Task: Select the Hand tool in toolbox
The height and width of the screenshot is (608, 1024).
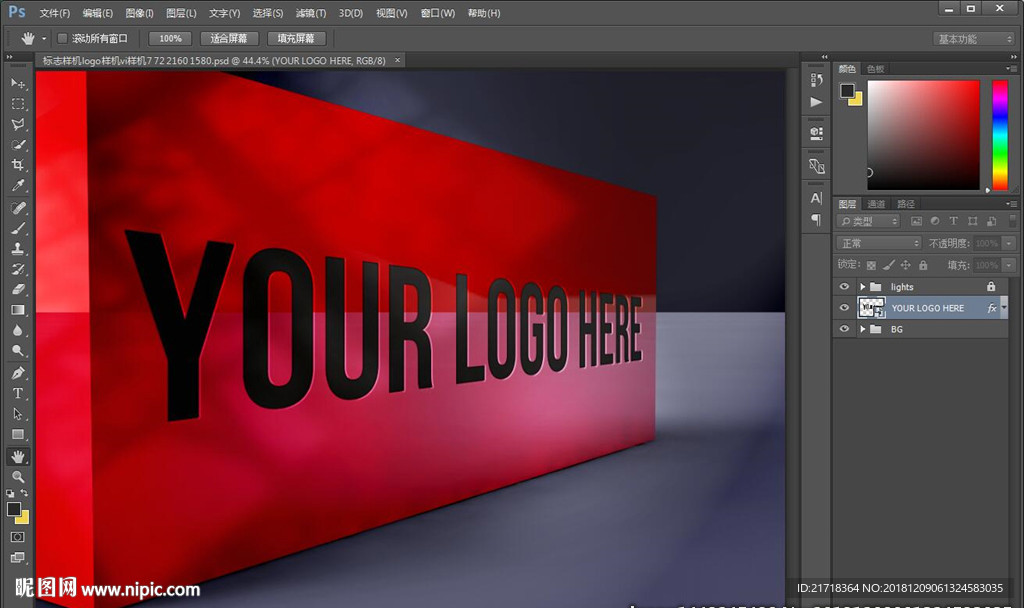Action: [x=18, y=456]
